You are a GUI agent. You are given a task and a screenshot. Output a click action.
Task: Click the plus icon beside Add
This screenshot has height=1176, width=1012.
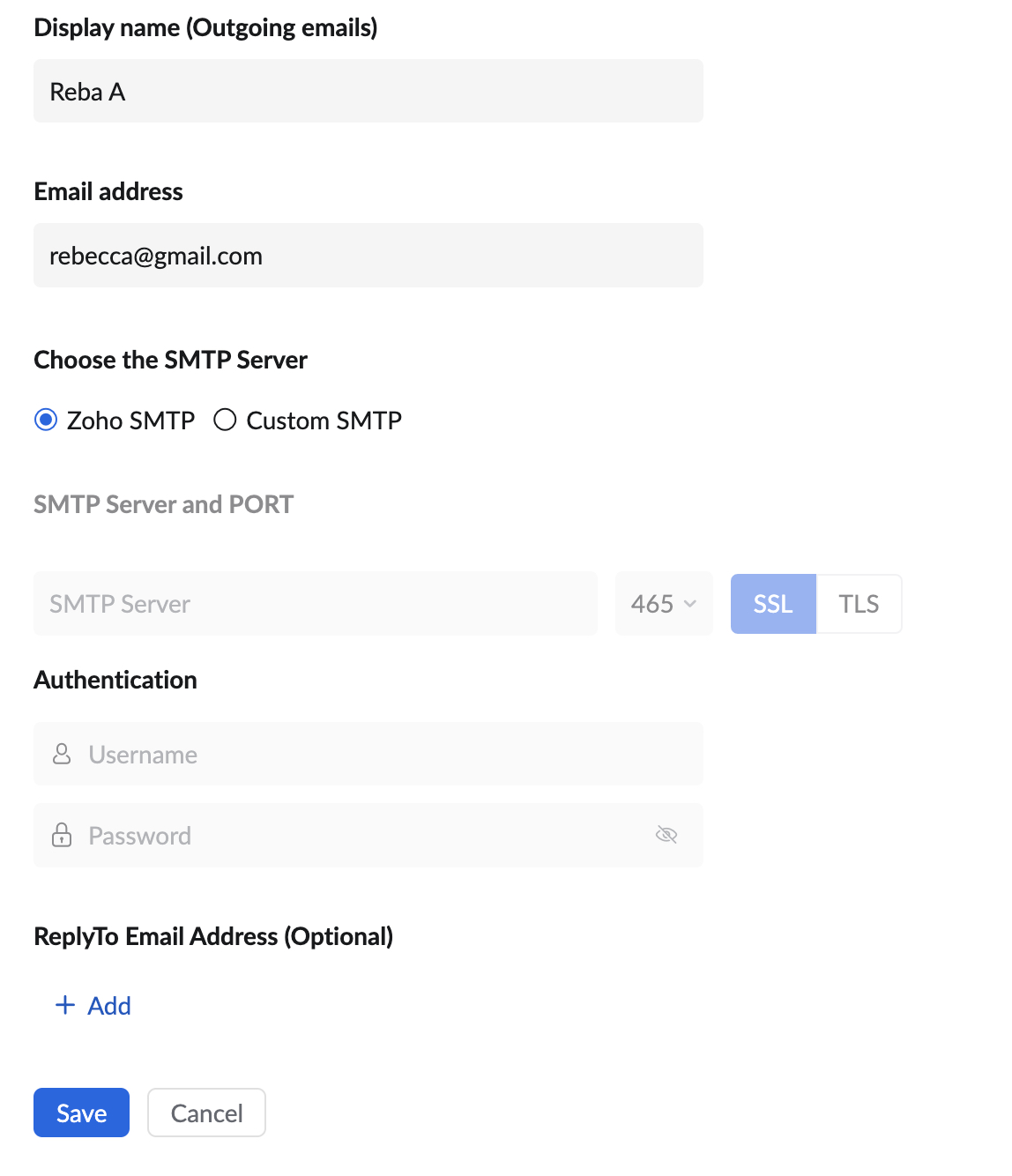tap(65, 1005)
